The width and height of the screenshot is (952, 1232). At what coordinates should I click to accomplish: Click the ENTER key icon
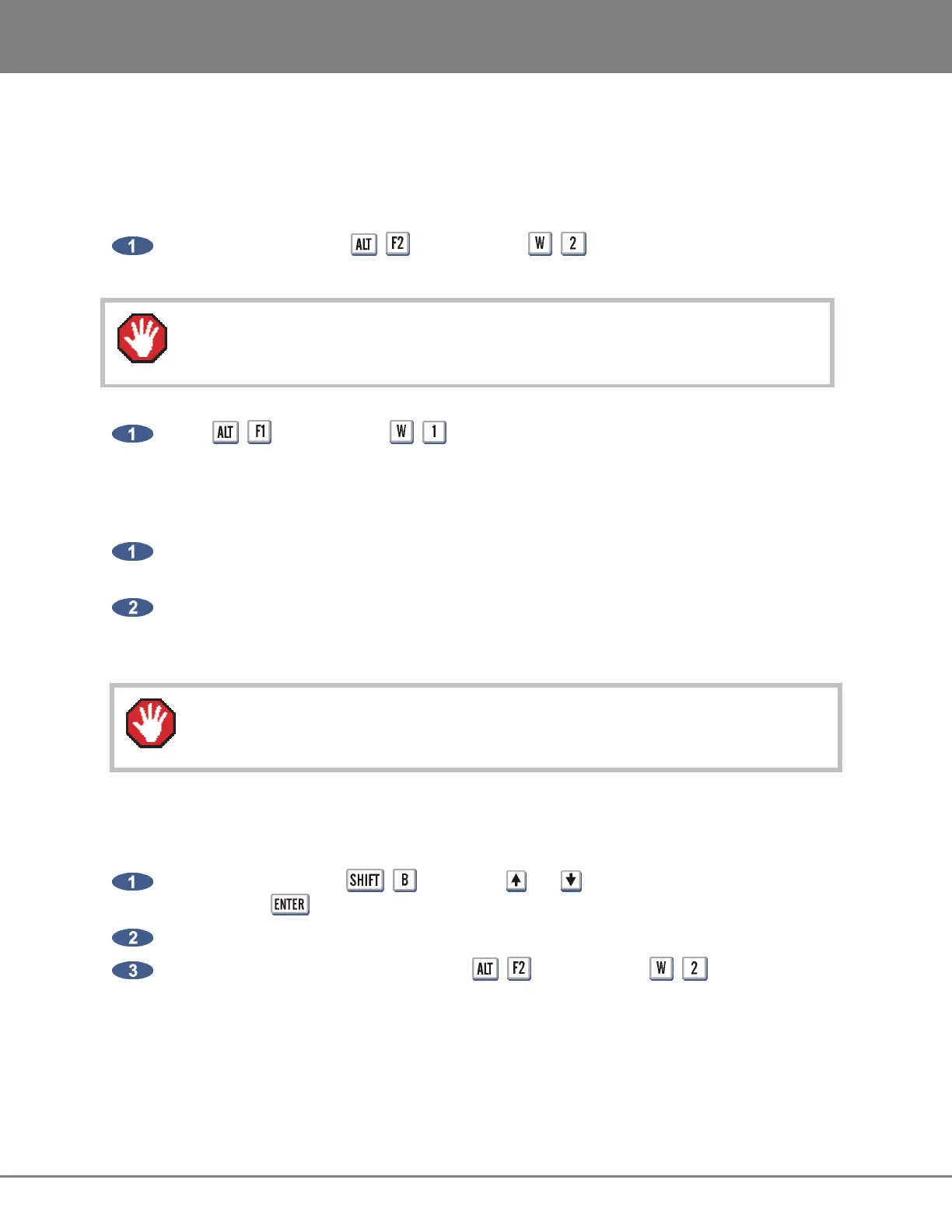pyautogui.click(x=290, y=904)
